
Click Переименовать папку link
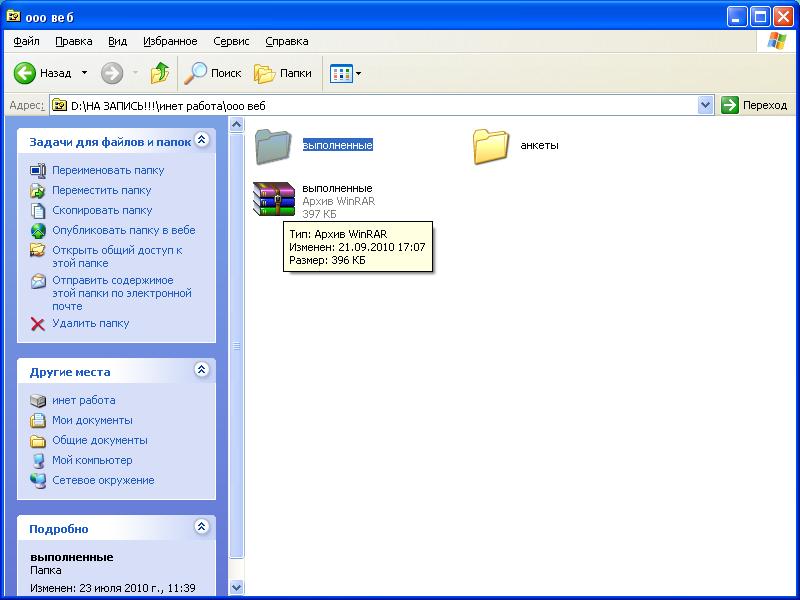(108, 170)
